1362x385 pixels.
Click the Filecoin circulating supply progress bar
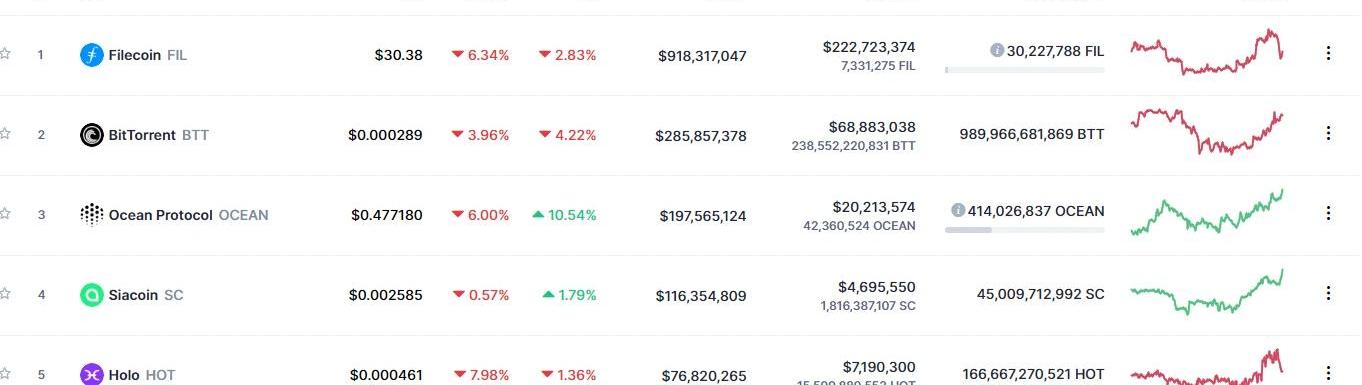(1025, 70)
